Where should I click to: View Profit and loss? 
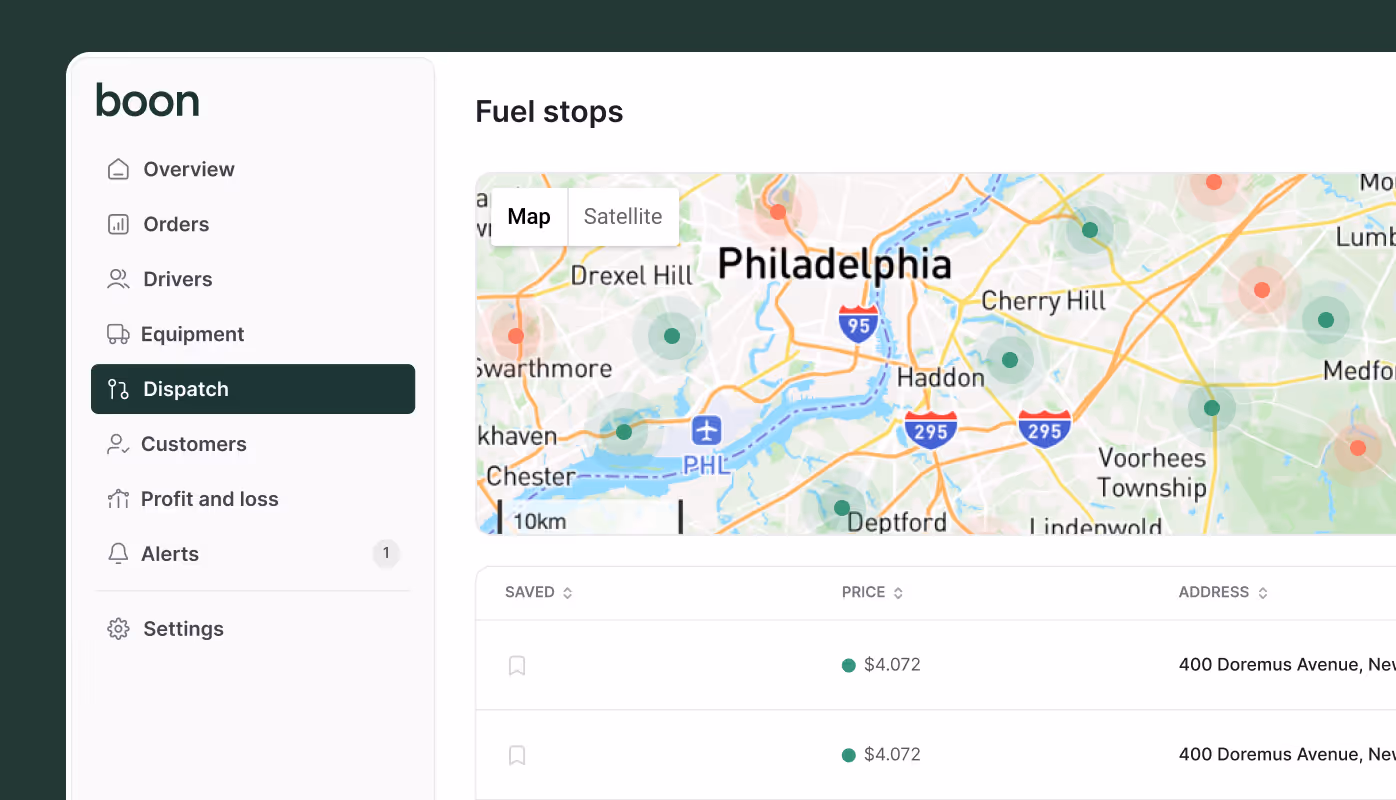coord(253,499)
